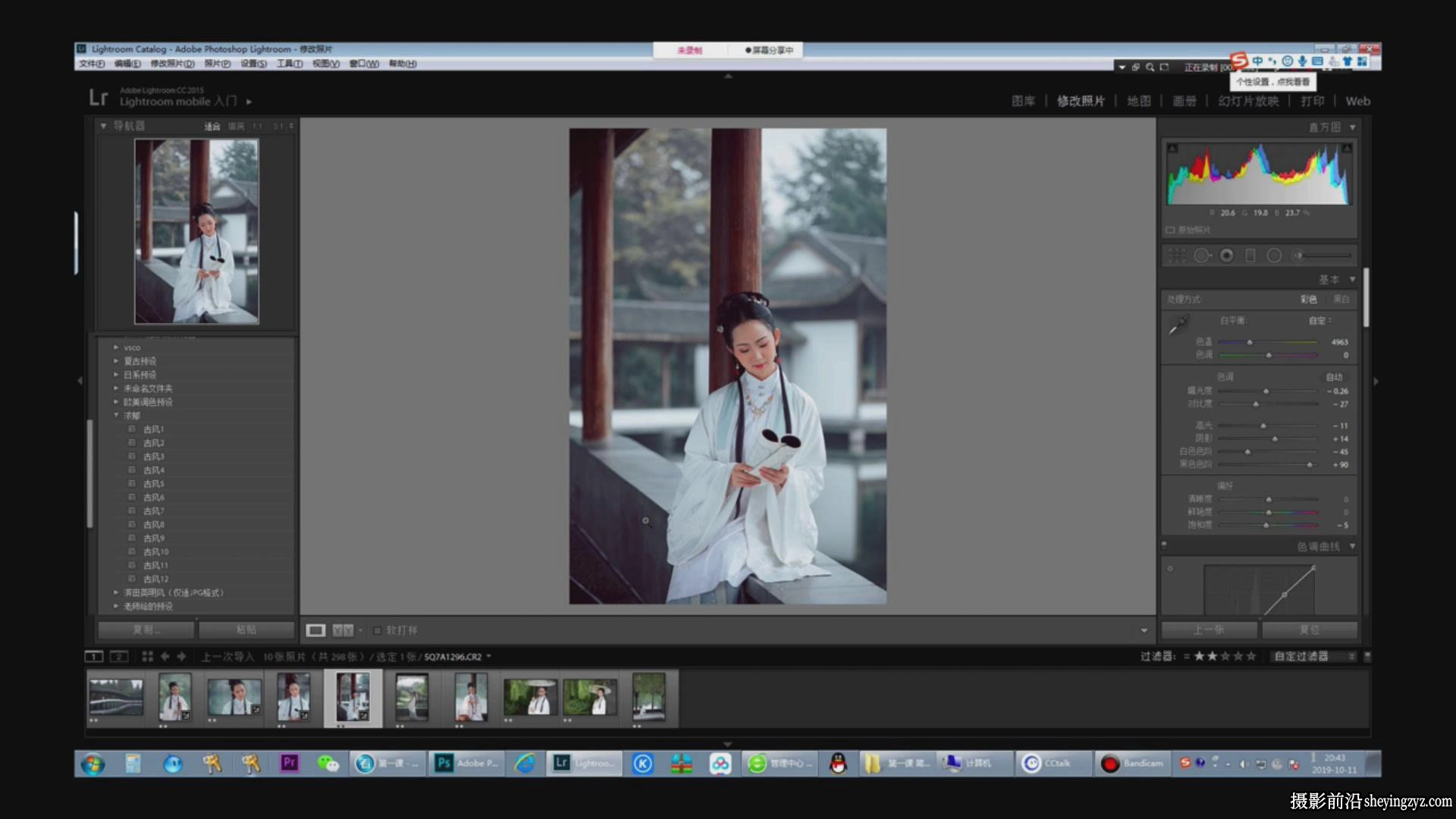Select the Radial Filter tool icon

[x=1274, y=256]
